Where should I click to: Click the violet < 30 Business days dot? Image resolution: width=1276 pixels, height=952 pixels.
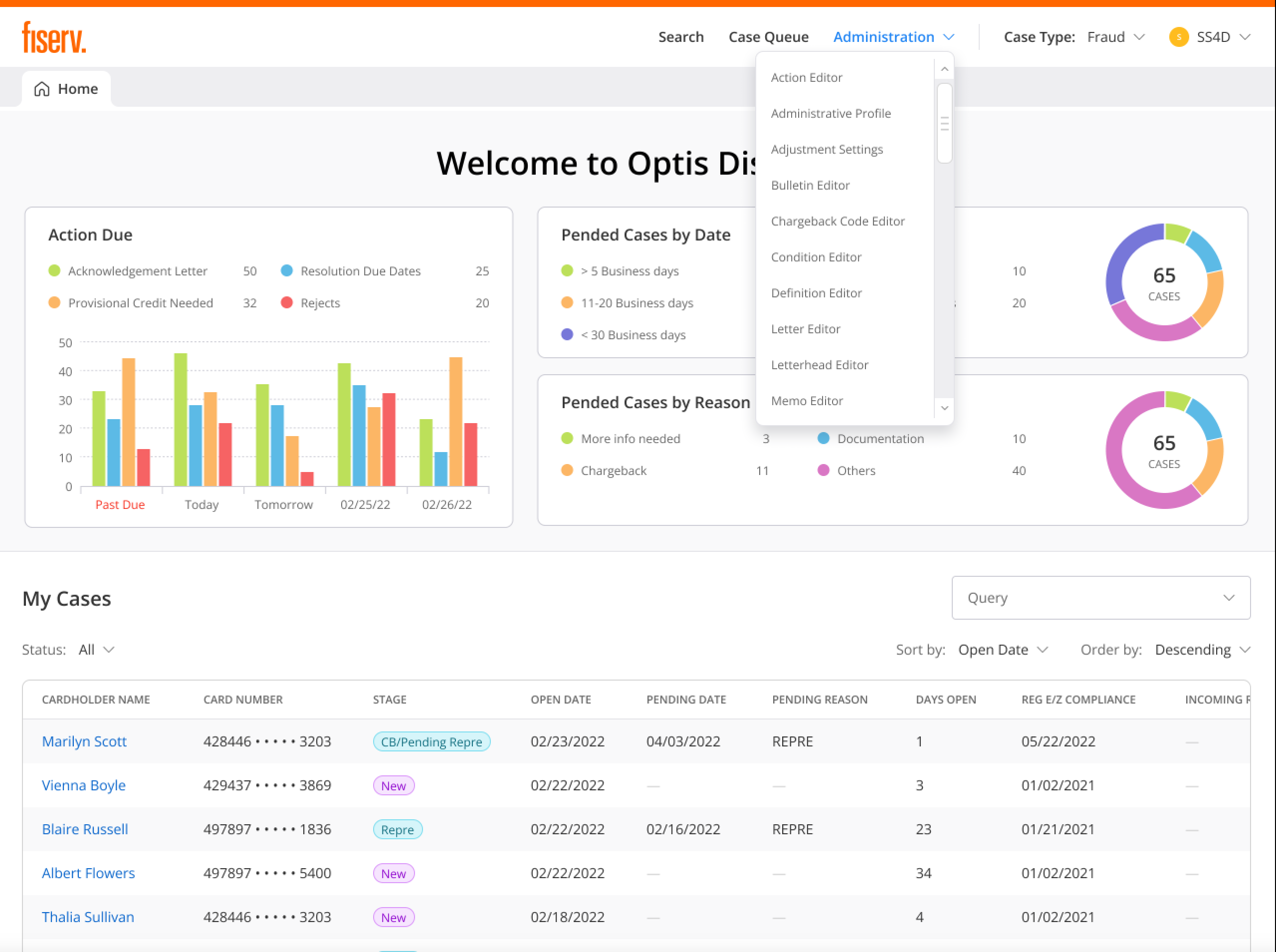tap(567, 334)
